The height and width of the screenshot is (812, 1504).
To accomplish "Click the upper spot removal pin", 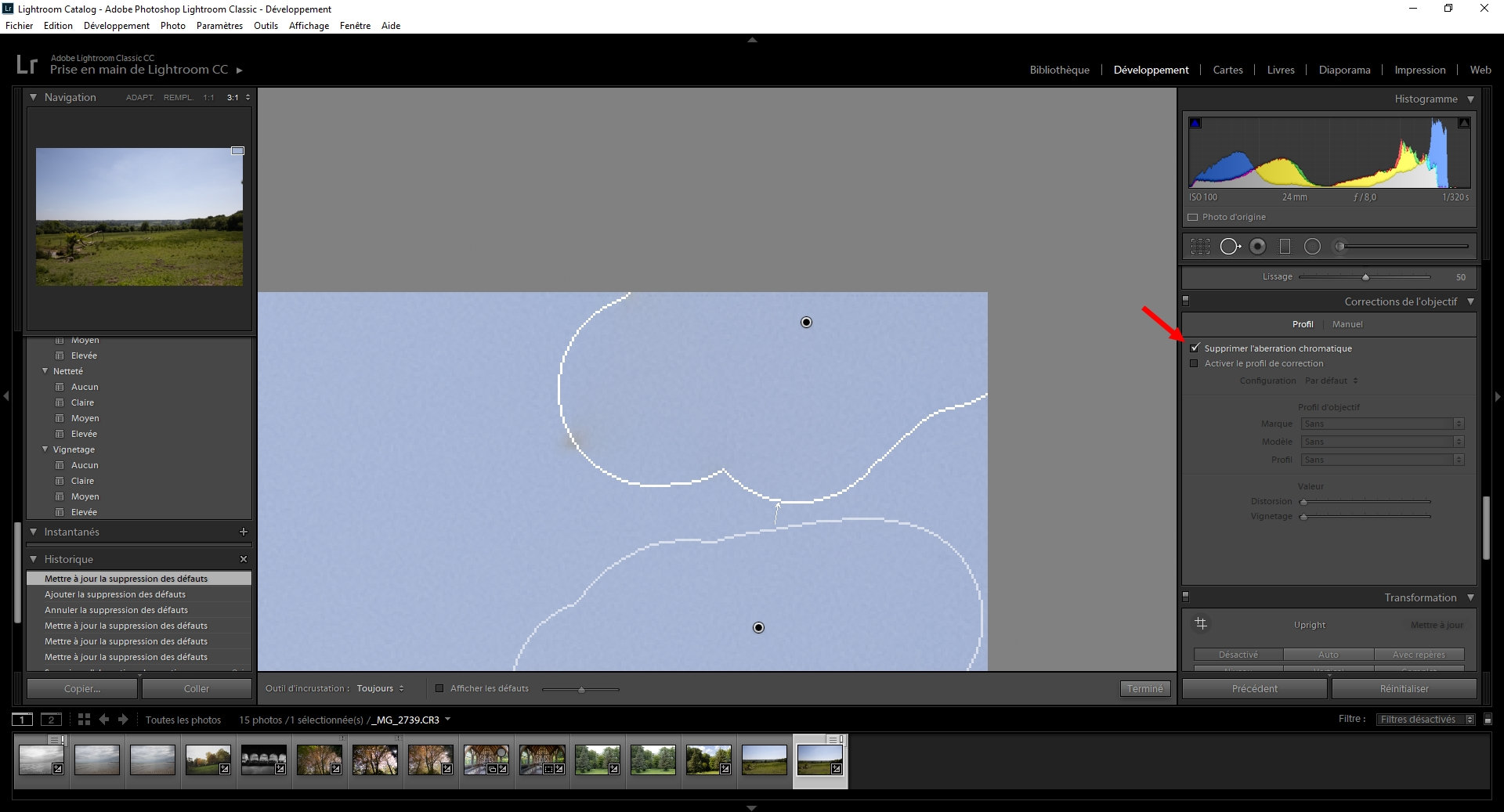I will click(806, 323).
